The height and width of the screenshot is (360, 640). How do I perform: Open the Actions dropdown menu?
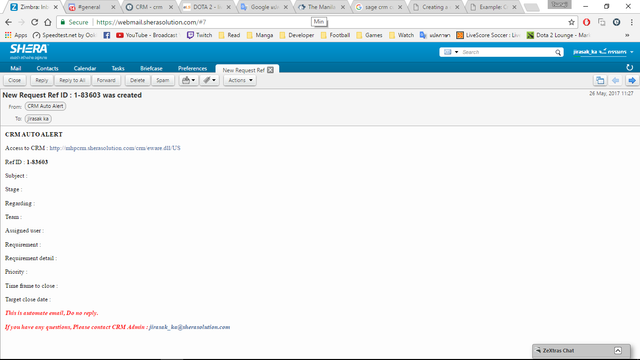[x=240, y=80]
